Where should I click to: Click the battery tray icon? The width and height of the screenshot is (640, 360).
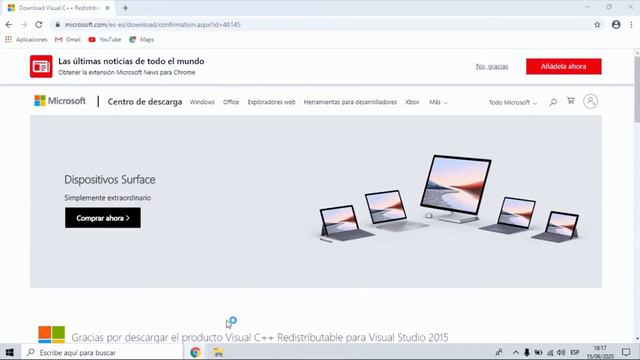click(538, 353)
